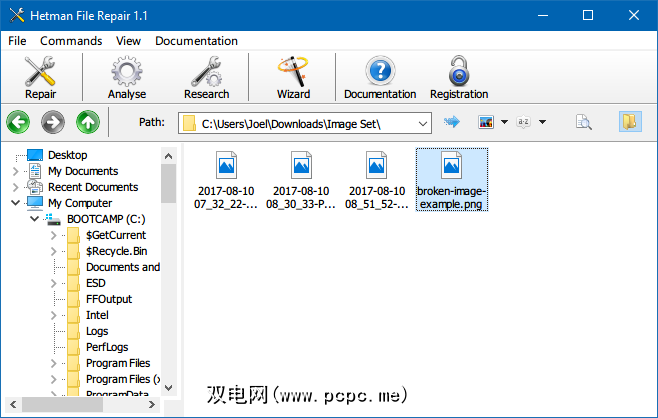Expand the Program Files (x86) node
Screen dimensions: 658x418
53,379
